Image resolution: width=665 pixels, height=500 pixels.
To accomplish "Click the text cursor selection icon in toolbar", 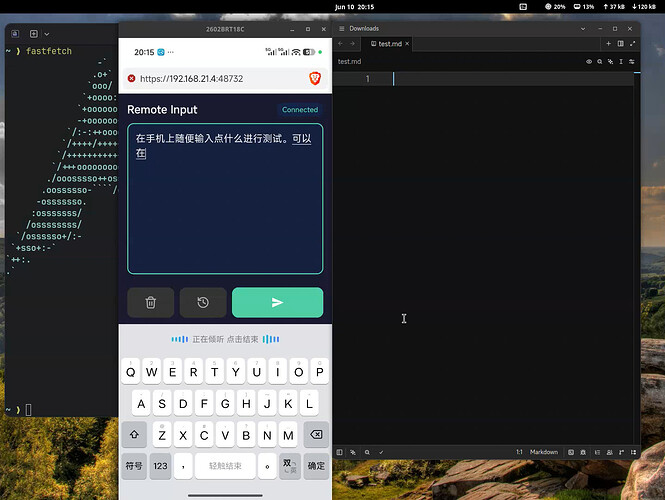I will click(621, 61).
